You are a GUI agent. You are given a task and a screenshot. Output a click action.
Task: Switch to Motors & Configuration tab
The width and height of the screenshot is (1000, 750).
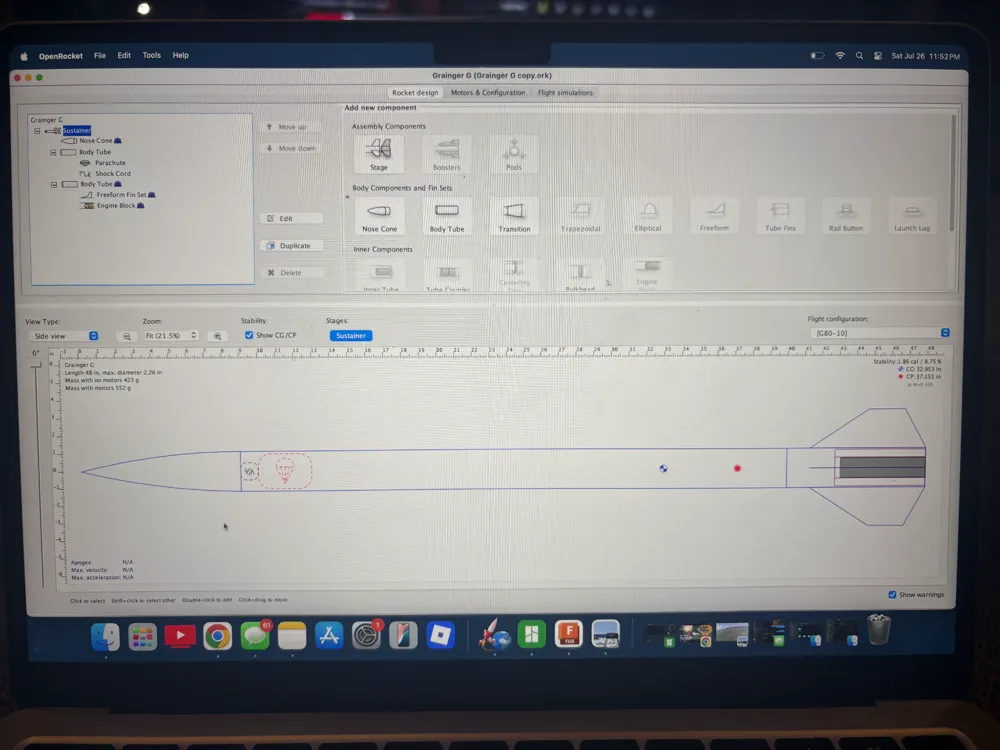pos(488,92)
